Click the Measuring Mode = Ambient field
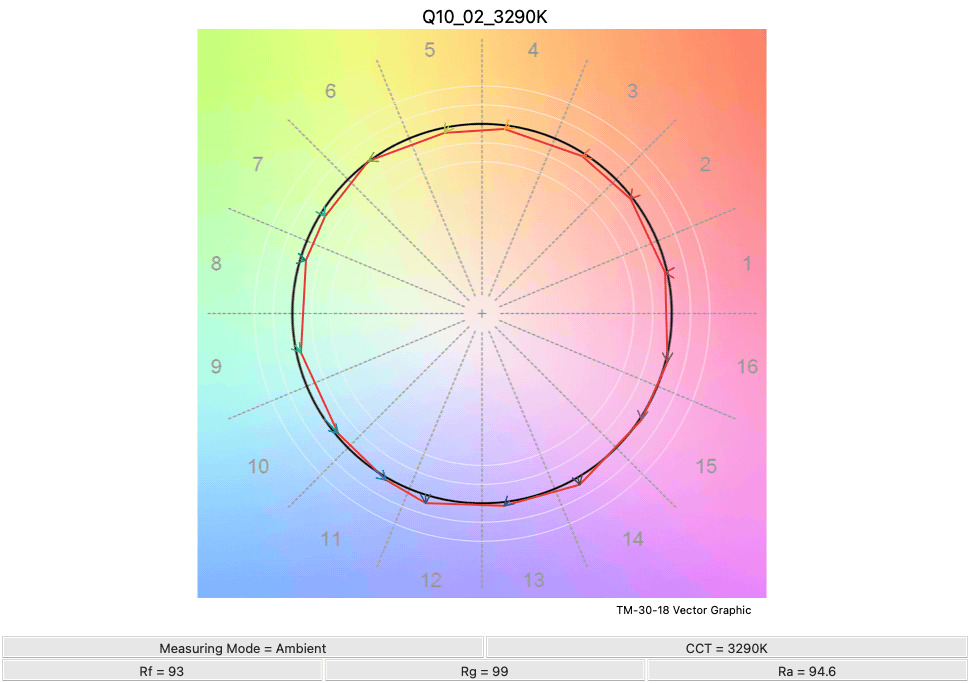The width and height of the screenshot is (970, 683). pos(242,648)
